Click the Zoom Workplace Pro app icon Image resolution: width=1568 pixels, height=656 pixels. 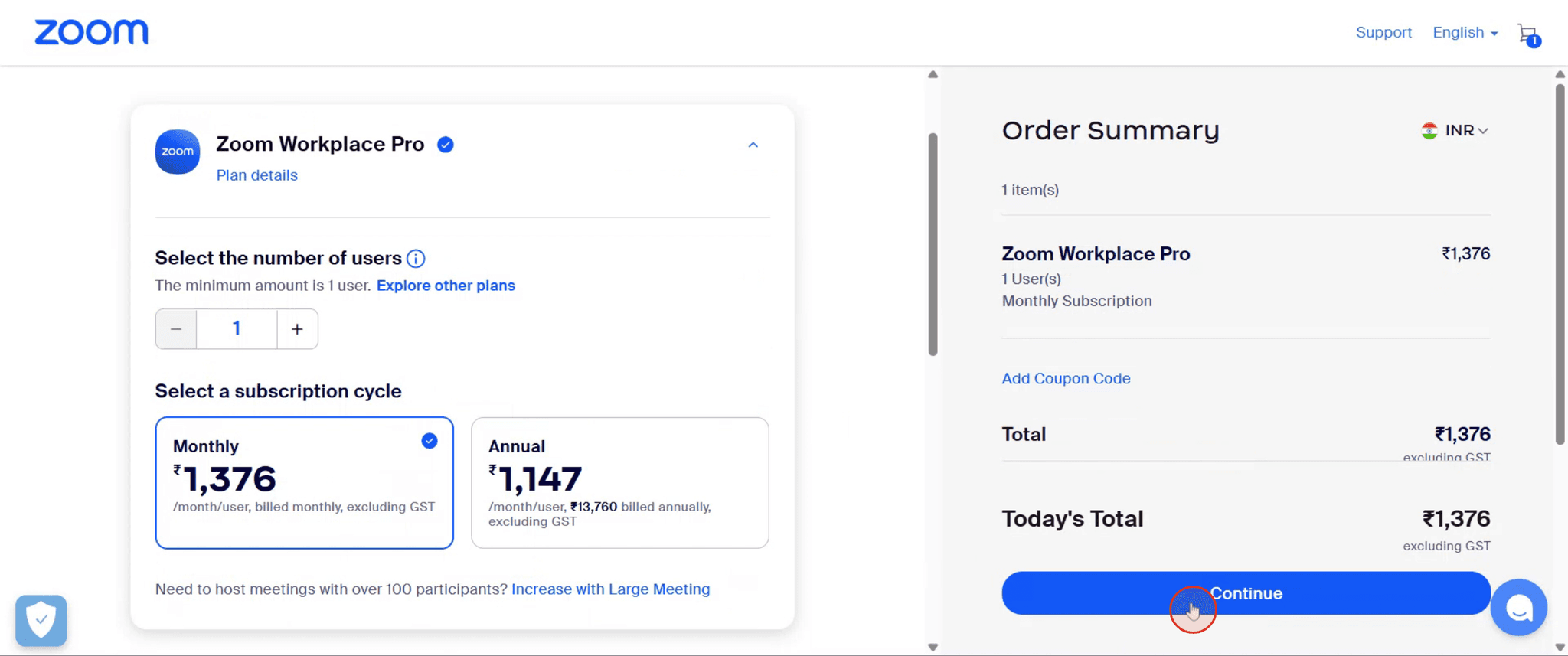pyautogui.click(x=177, y=152)
